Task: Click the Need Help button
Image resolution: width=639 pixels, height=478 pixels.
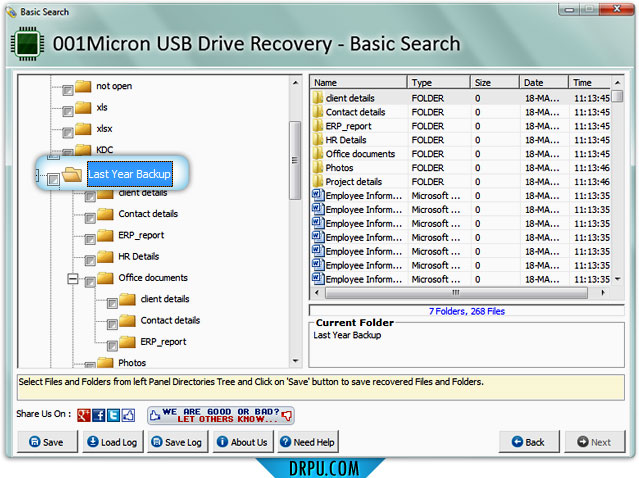Action: [308, 442]
